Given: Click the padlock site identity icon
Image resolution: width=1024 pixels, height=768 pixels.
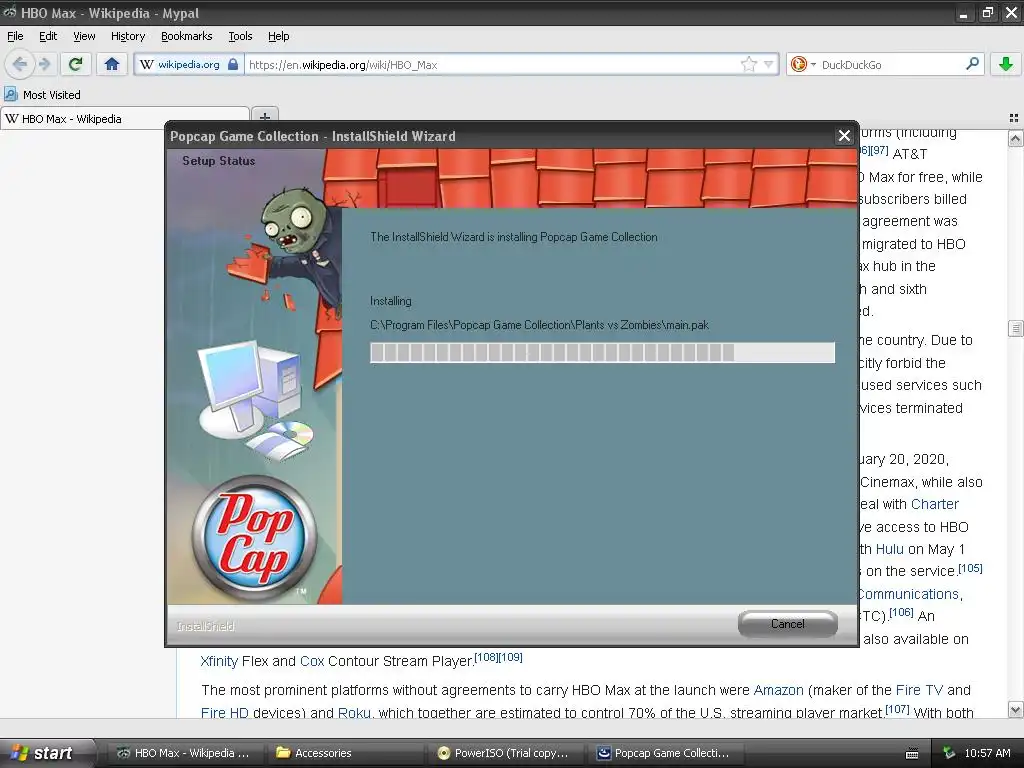Looking at the screenshot, I should tap(233, 64).
